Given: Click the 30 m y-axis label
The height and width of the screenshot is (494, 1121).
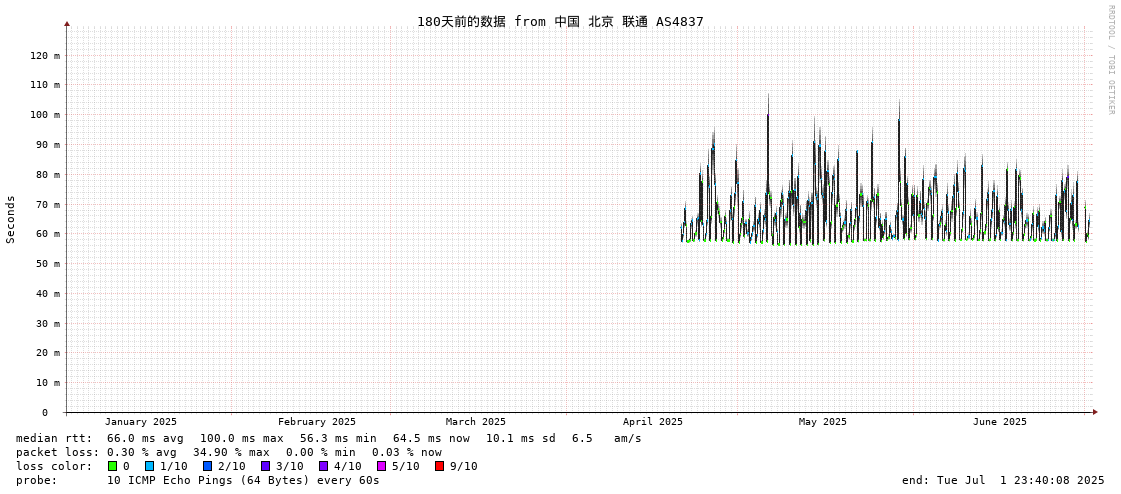Looking at the screenshot, I should (x=49, y=323).
